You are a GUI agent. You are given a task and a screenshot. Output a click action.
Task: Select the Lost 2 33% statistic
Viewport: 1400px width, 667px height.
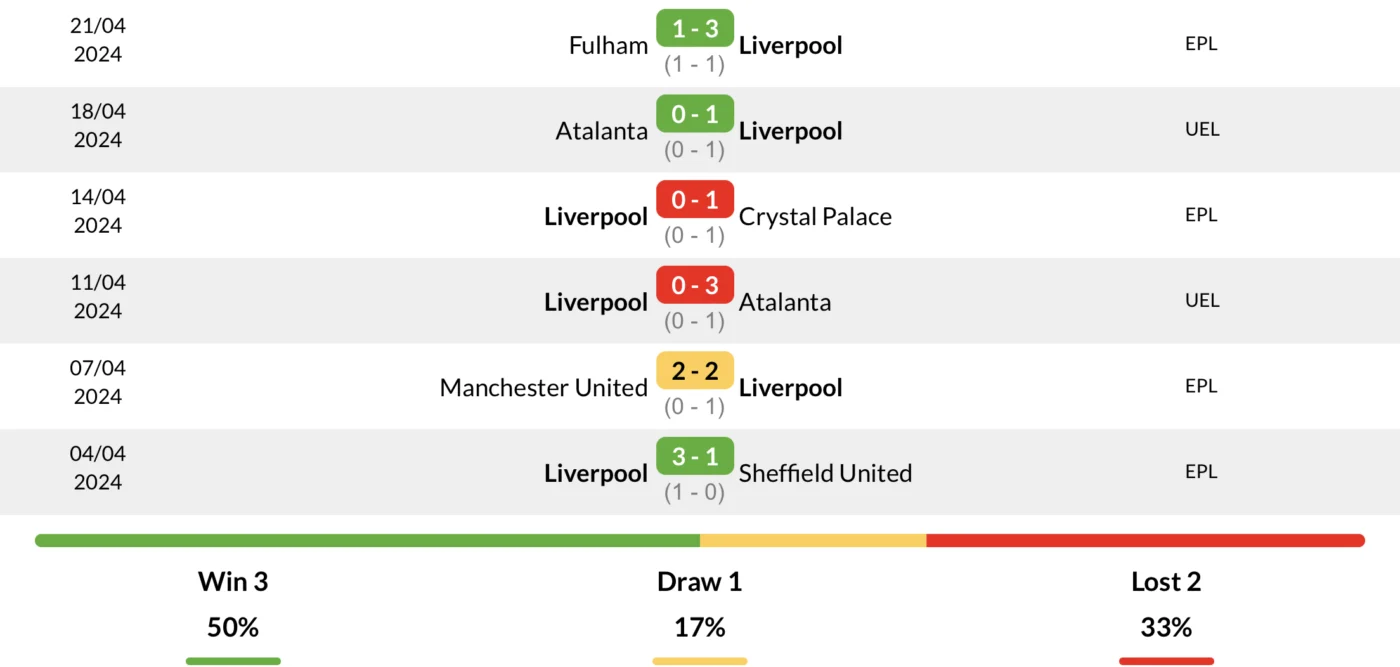1166,604
